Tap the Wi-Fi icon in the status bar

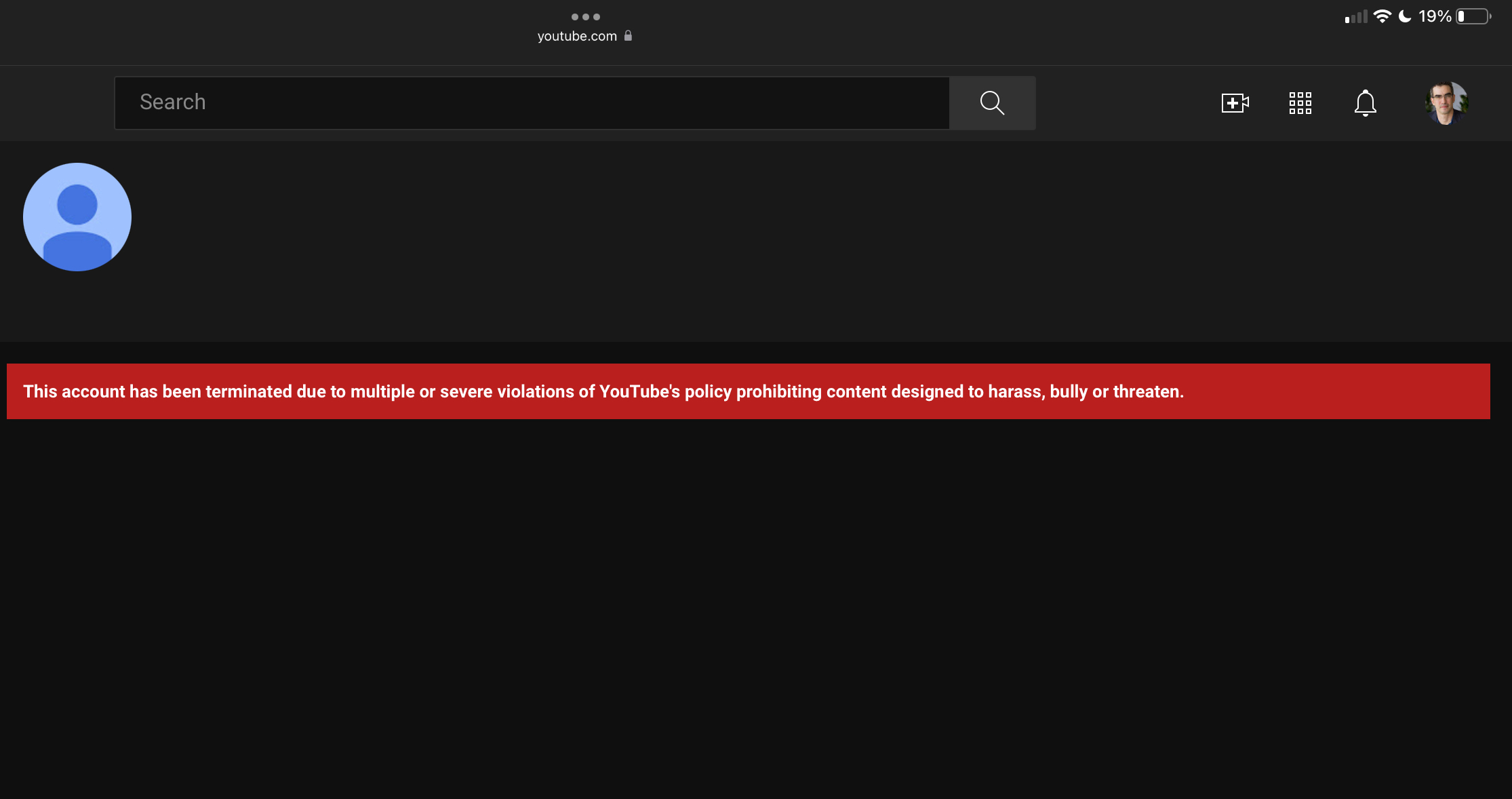[1382, 16]
